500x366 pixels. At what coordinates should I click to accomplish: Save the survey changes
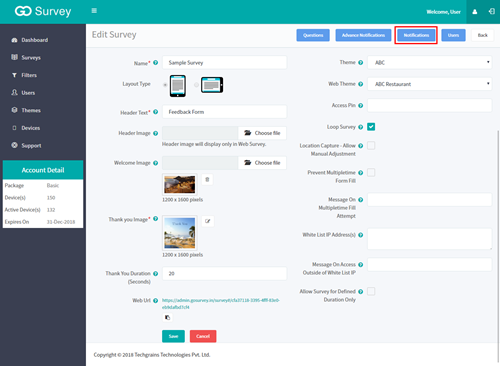[x=173, y=336]
